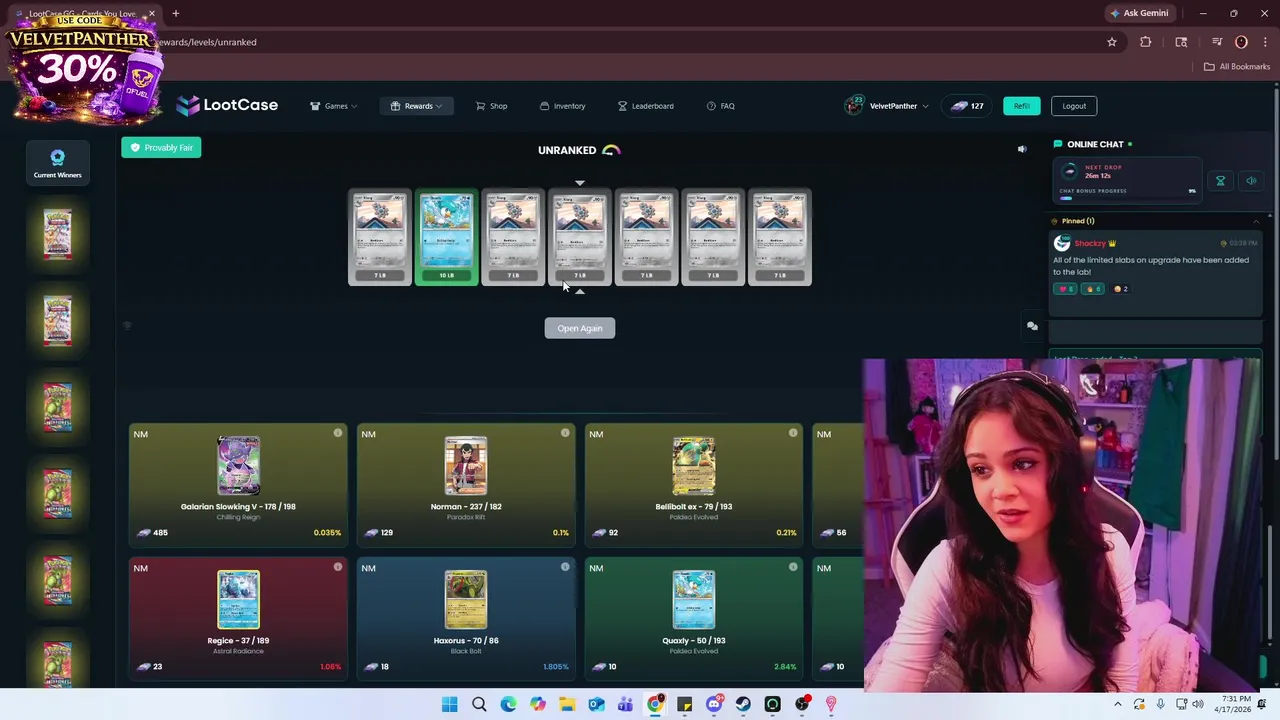1280x720 pixels.
Task: Open the Inventory page
Action: click(x=562, y=106)
